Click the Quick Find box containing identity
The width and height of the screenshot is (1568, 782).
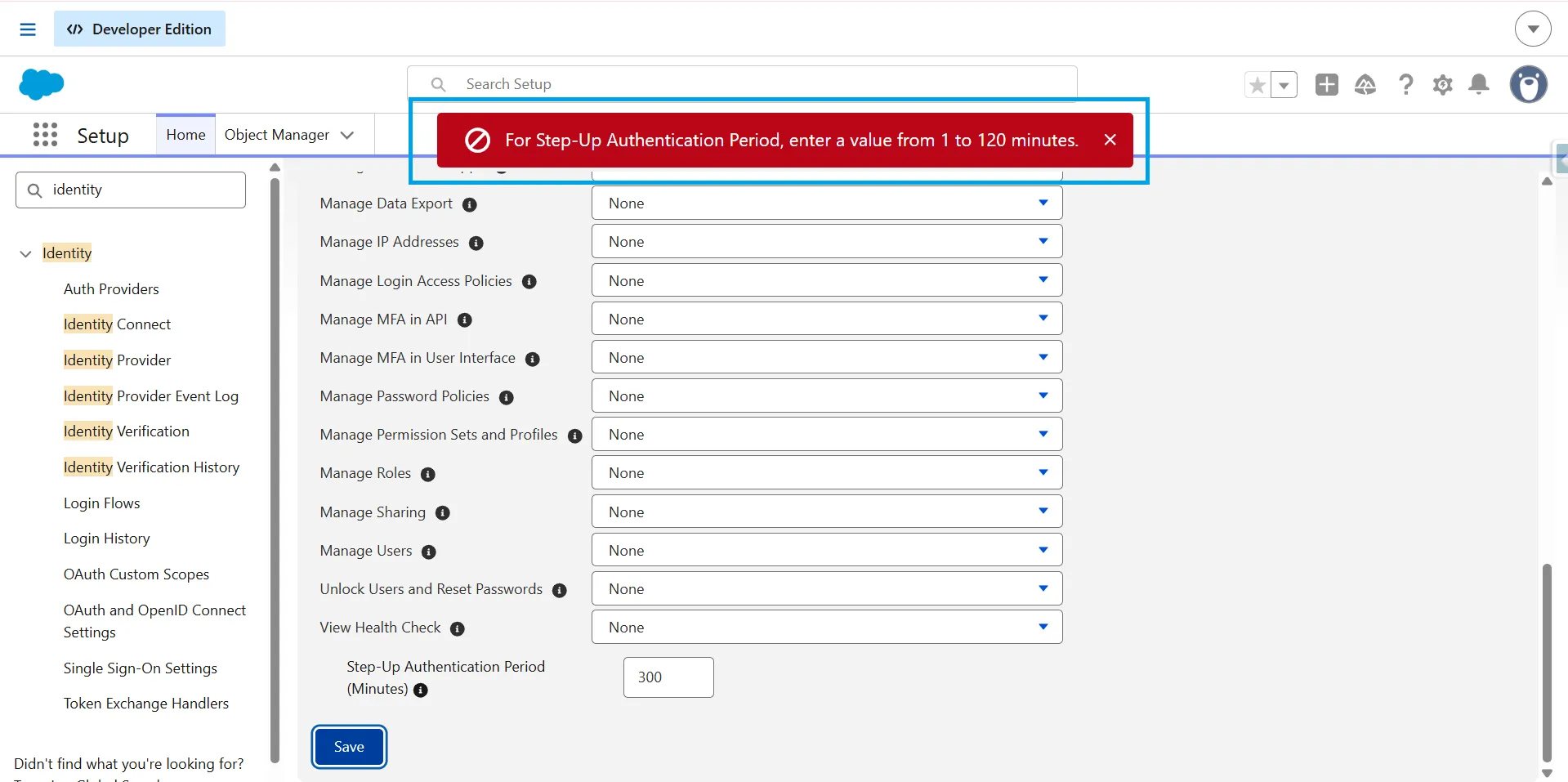click(131, 190)
